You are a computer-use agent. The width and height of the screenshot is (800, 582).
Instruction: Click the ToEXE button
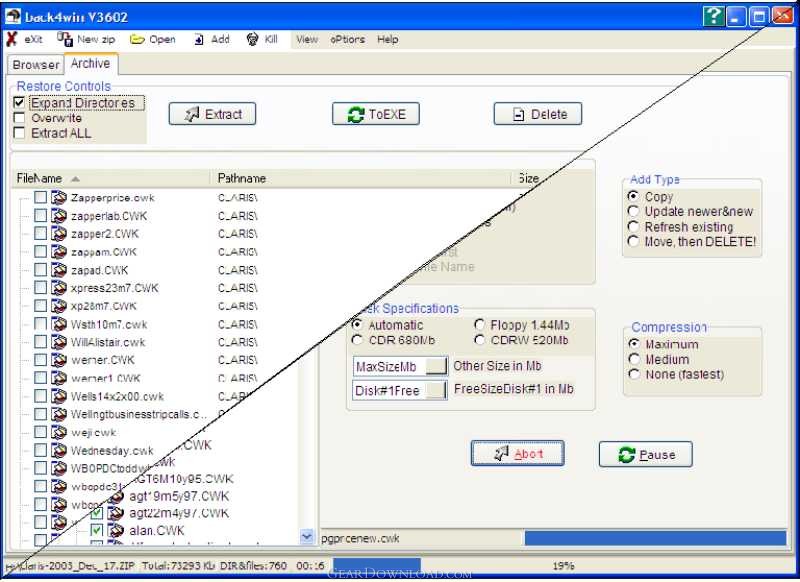376,114
